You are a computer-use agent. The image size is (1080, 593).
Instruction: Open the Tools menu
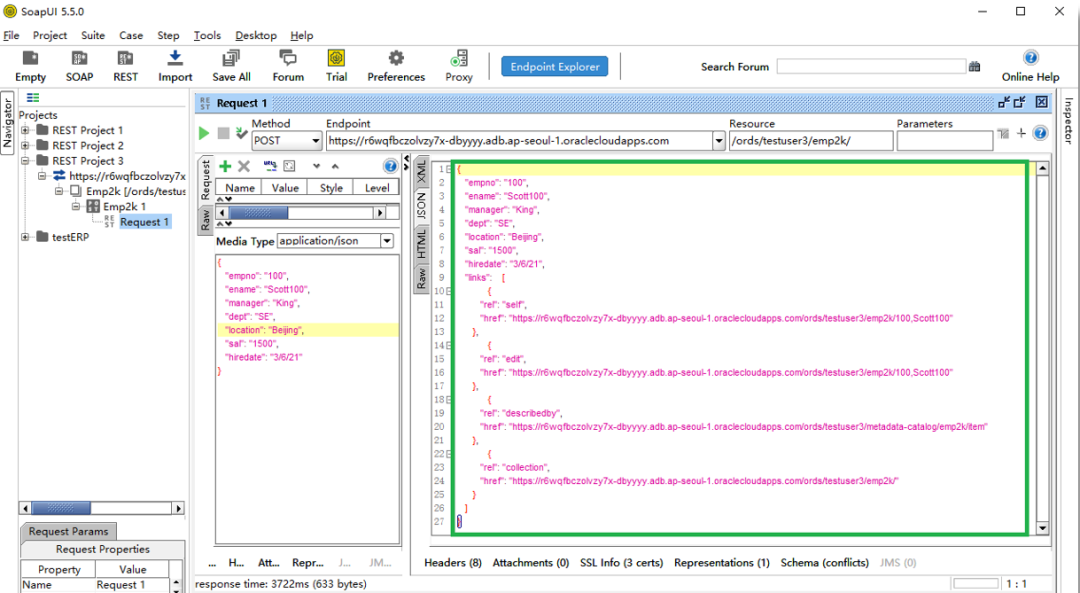click(207, 35)
